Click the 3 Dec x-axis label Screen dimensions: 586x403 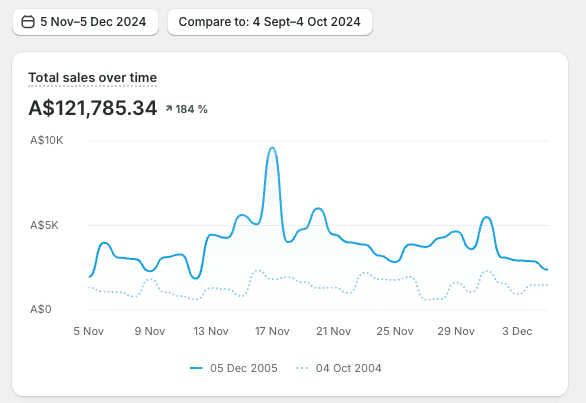(x=517, y=331)
